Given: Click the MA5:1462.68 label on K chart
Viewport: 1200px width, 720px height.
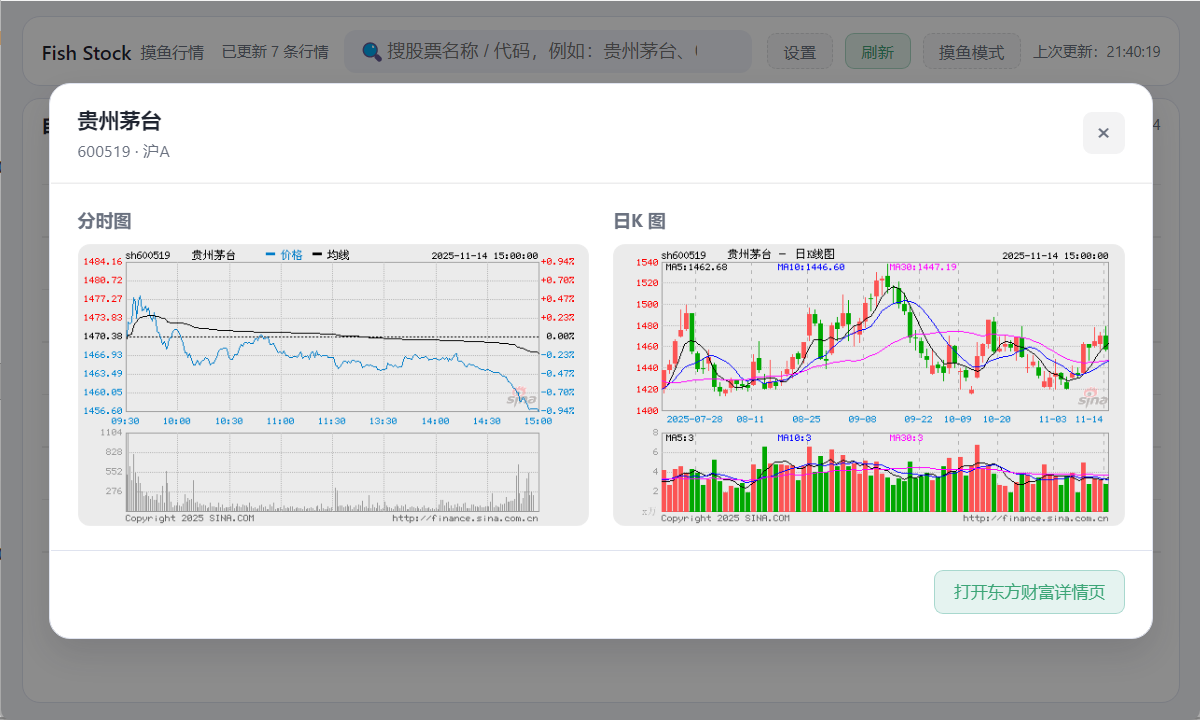Looking at the screenshot, I should coord(696,267).
